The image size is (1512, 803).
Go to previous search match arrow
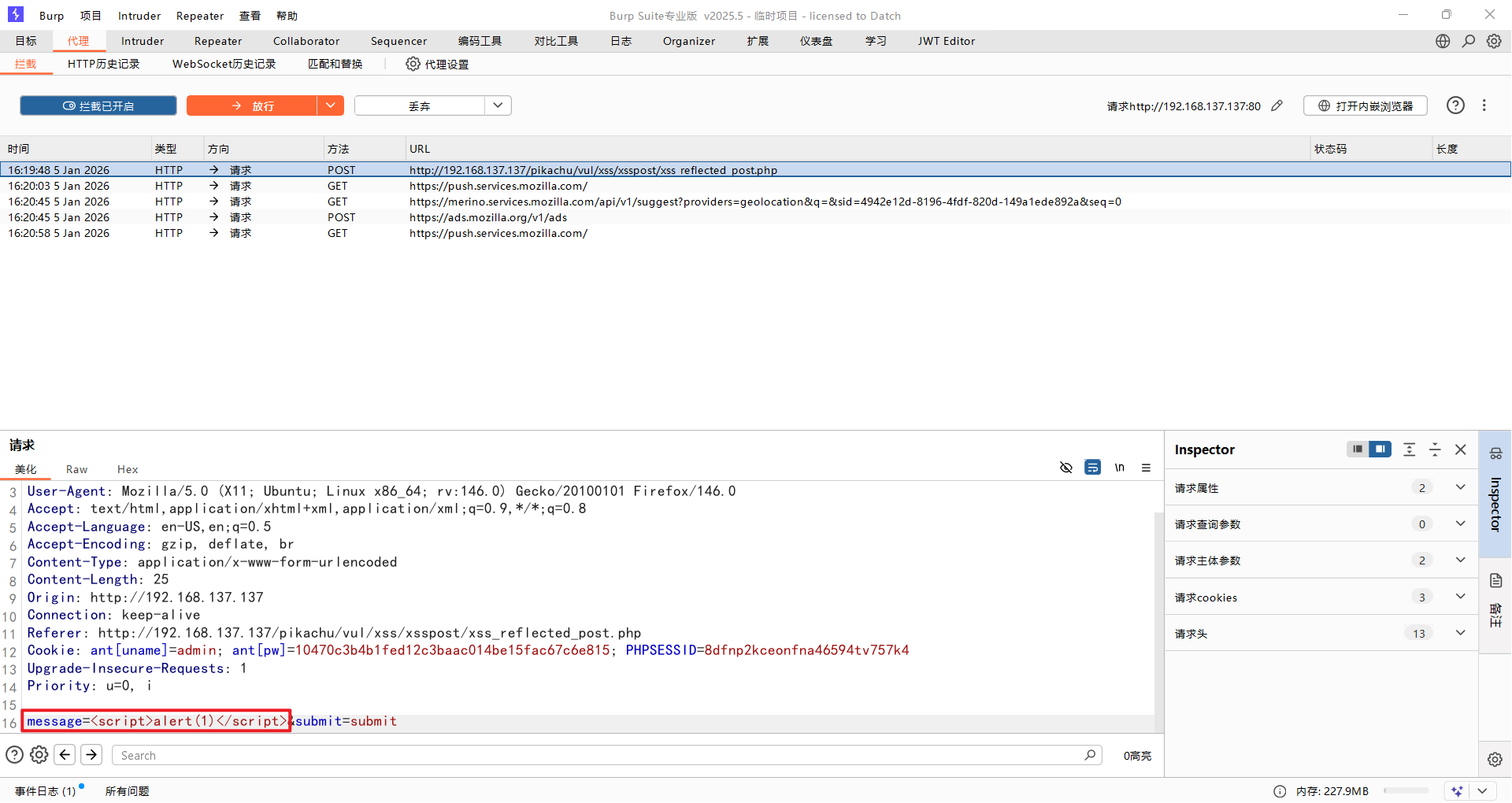65,755
